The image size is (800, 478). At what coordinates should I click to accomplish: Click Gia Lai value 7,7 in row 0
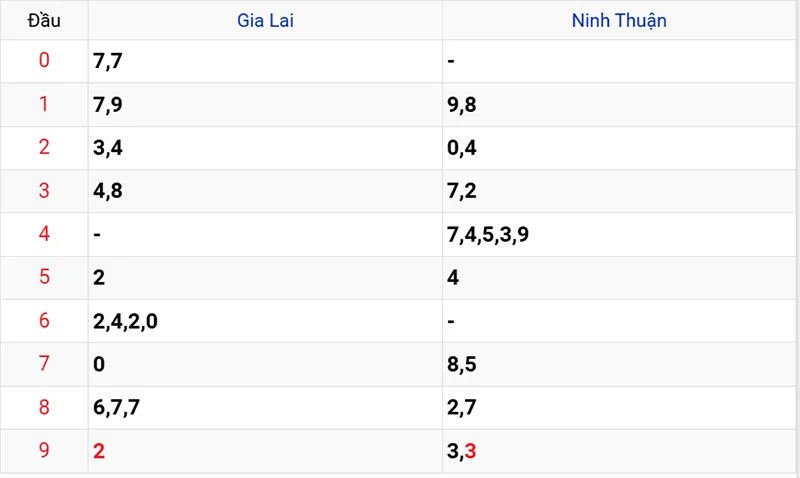[107, 62]
